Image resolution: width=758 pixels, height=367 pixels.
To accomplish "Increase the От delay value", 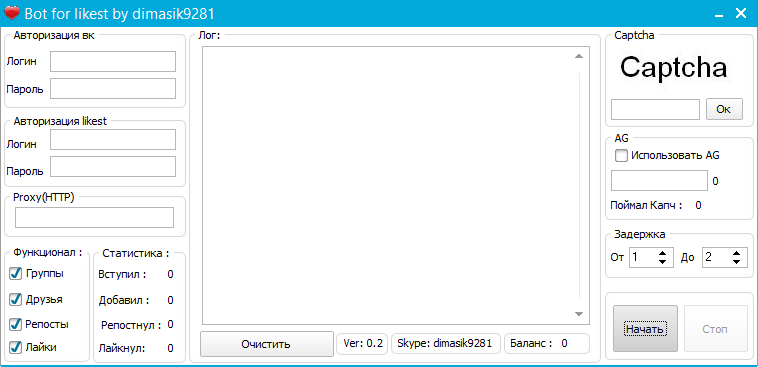I will pyautogui.click(x=663, y=252).
